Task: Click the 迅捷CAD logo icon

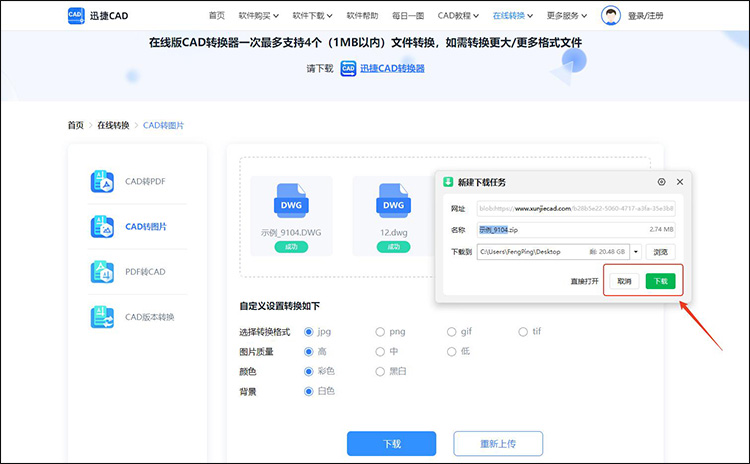Action: [76, 15]
